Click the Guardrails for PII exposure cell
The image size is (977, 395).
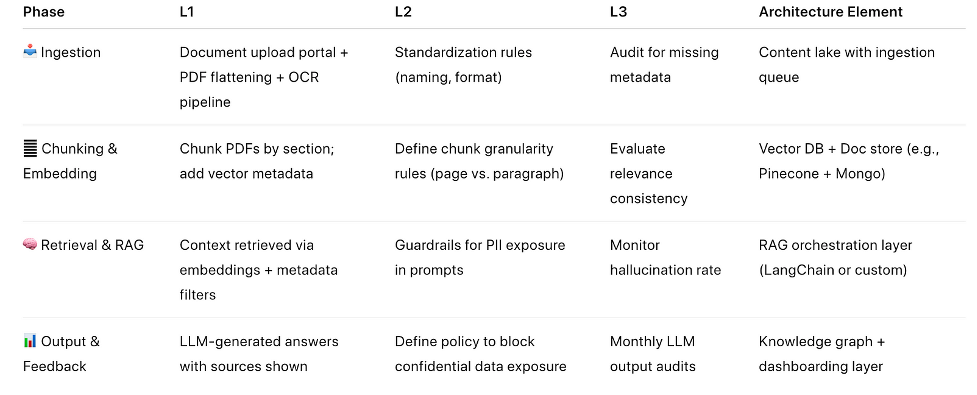480,257
